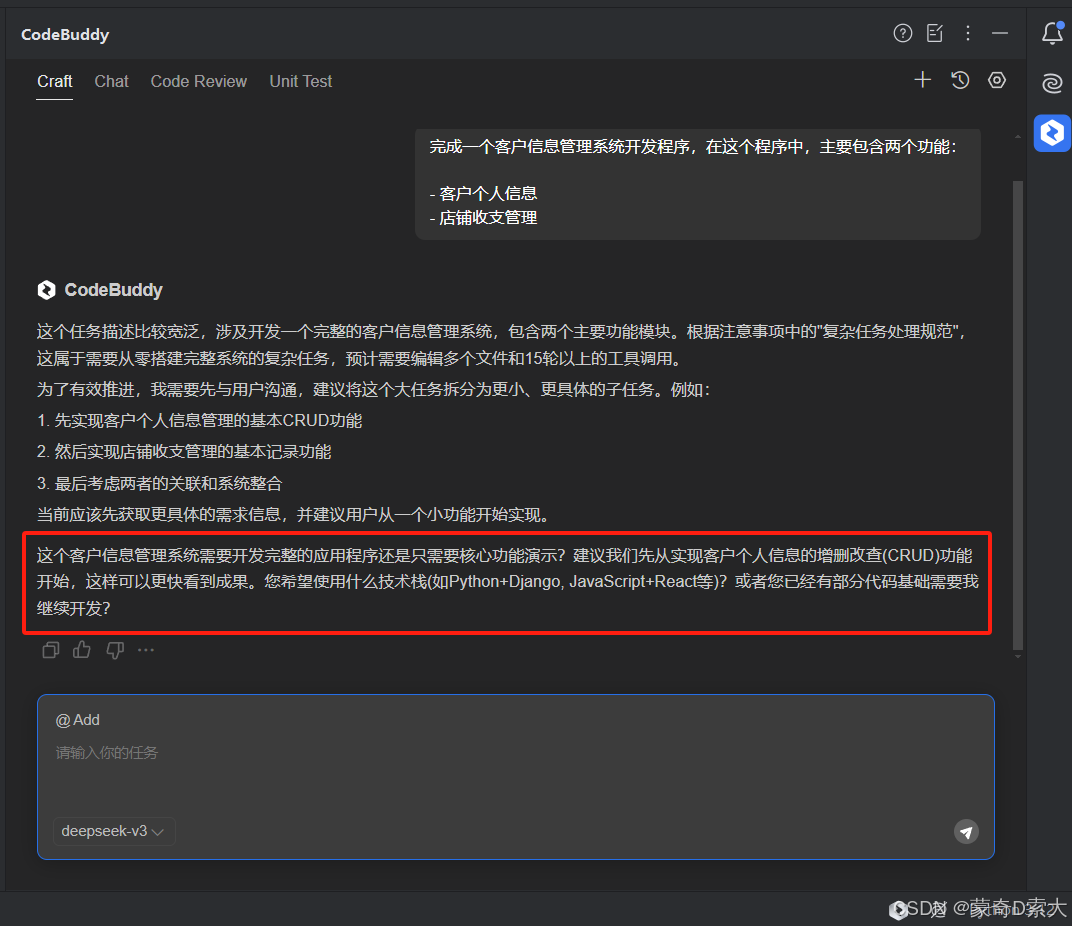The width and height of the screenshot is (1072, 926).
Task: Send the message with paper plane button
Action: point(966,832)
